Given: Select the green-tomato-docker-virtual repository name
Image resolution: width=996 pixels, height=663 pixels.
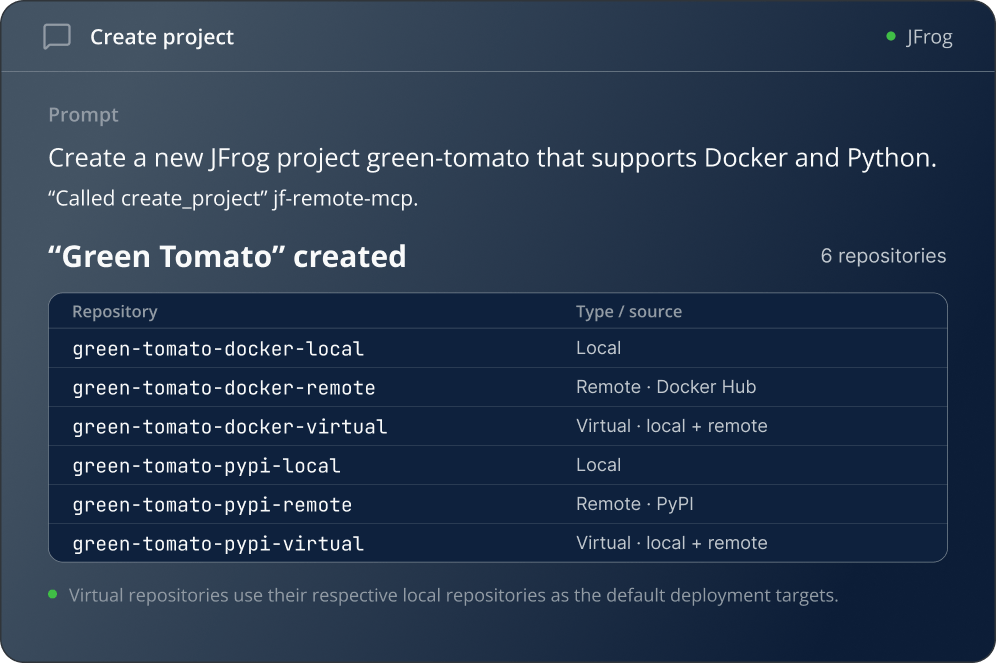Looking at the screenshot, I should pyautogui.click(x=229, y=427).
